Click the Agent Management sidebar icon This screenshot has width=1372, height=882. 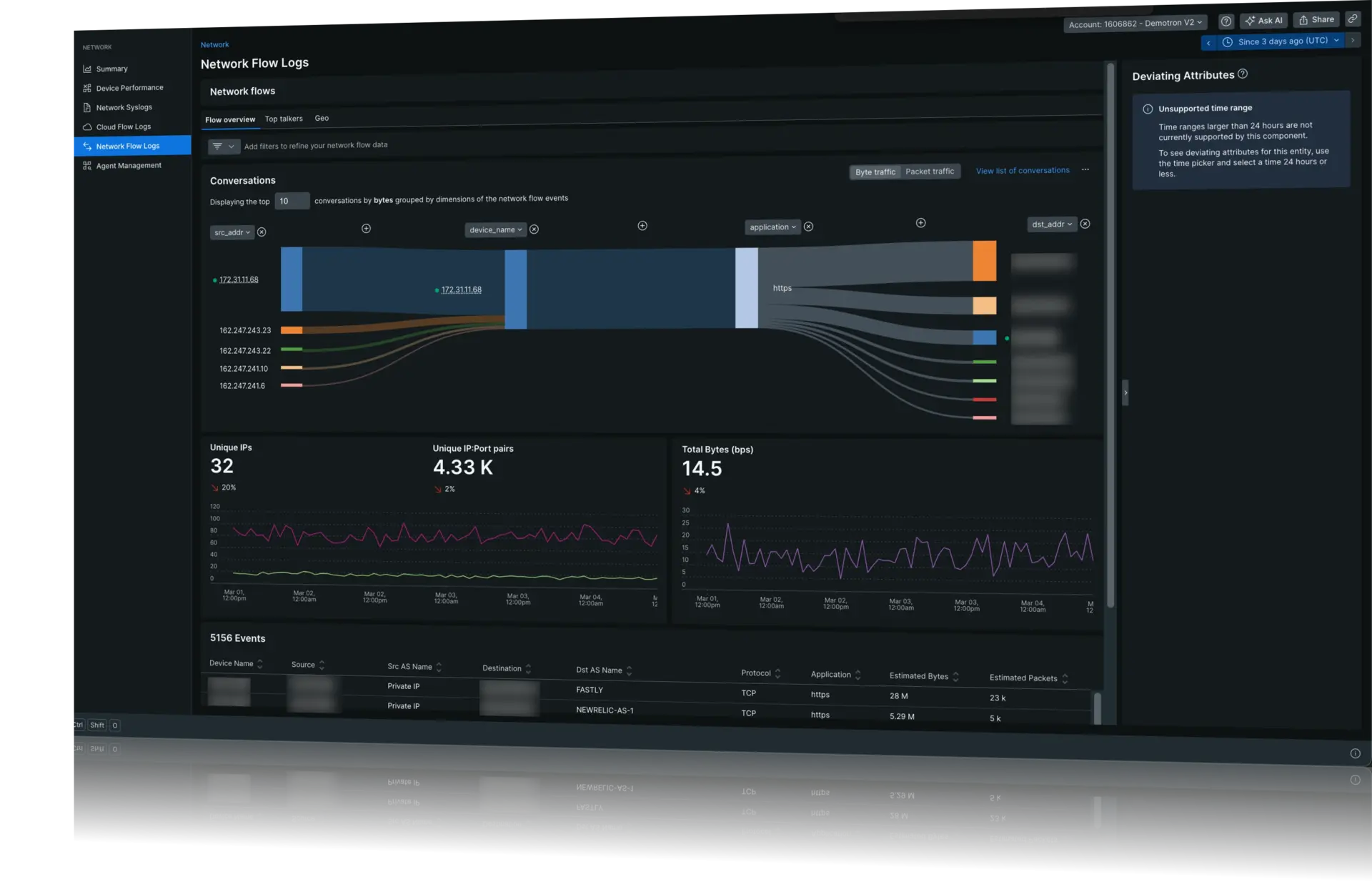coord(86,165)
